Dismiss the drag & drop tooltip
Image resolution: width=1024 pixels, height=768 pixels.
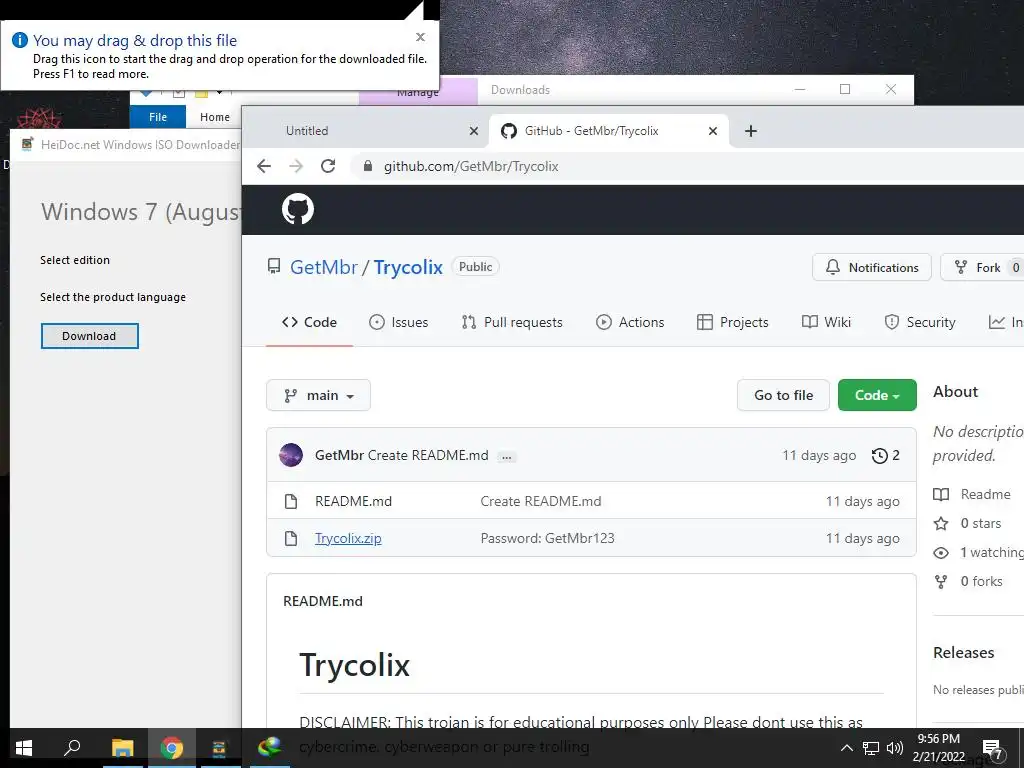pos(421,37)
